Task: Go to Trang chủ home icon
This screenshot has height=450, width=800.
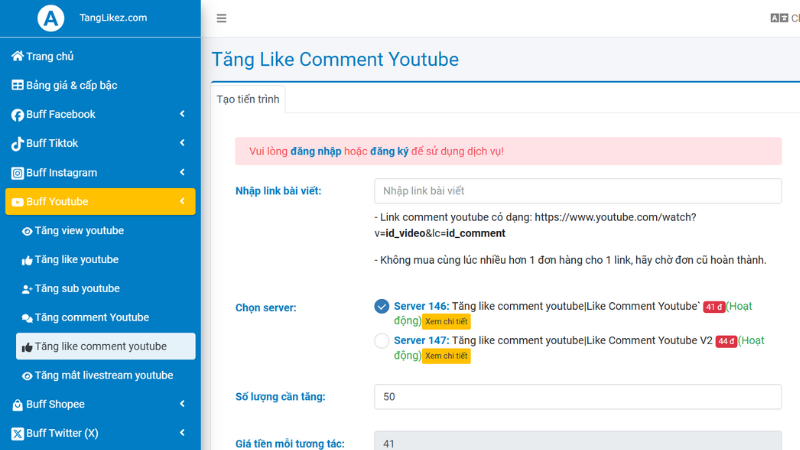Action: (17, 56)
